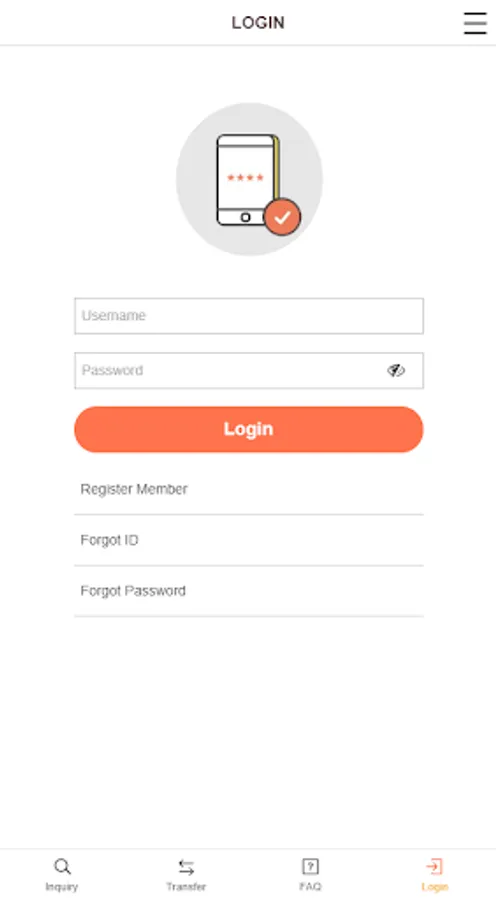The width and height of the screenshot is (496, 900).
Task: Focus the Username input field
Action: pos(249,316)
